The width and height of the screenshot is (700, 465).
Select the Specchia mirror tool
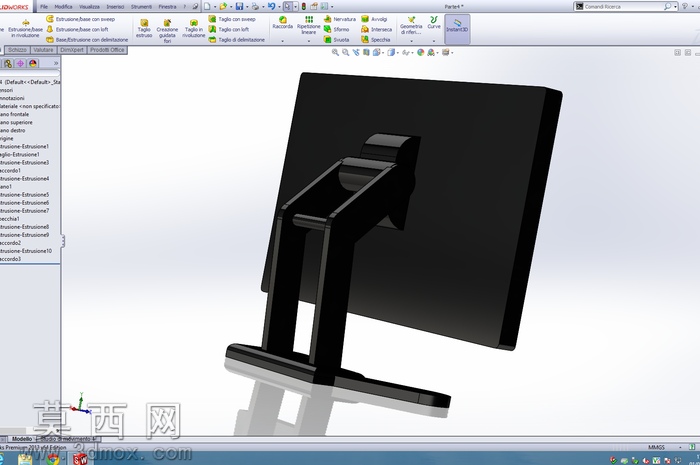coord(375,40)
